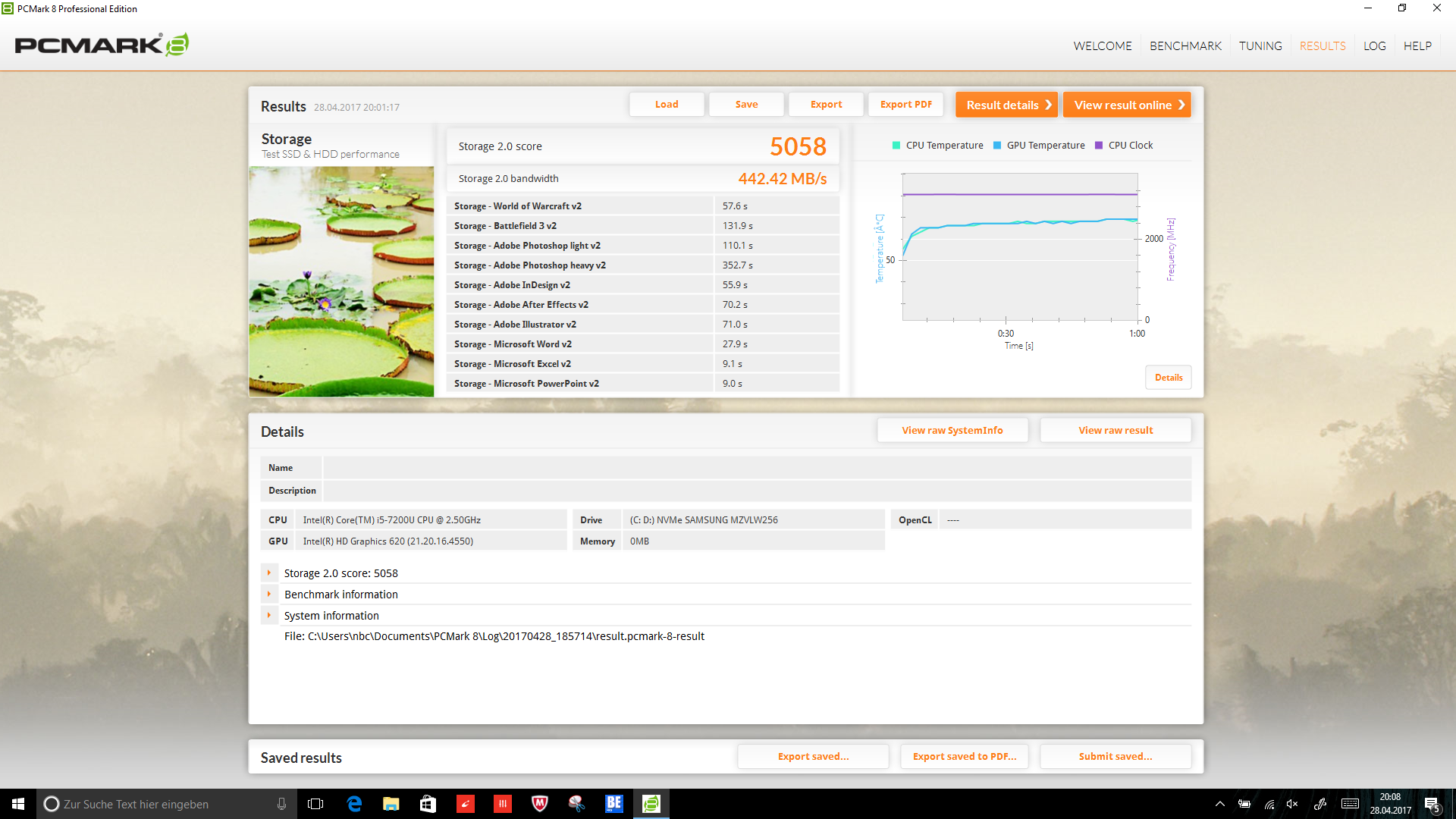This screenshot has width=1456, height=819.
Task: Open Microsoft Edge from the taskbar
Action: pyautogui.click(x=354, y=804)
